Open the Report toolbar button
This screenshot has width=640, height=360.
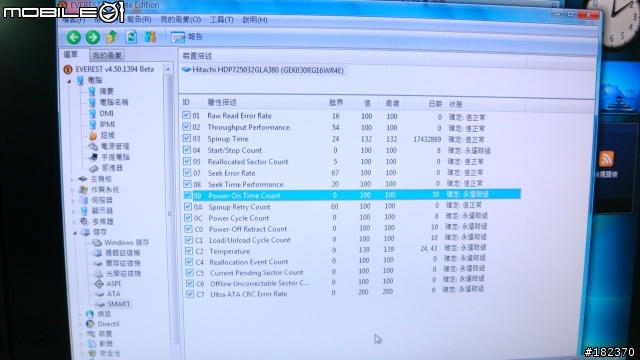[x=187, y=37]
